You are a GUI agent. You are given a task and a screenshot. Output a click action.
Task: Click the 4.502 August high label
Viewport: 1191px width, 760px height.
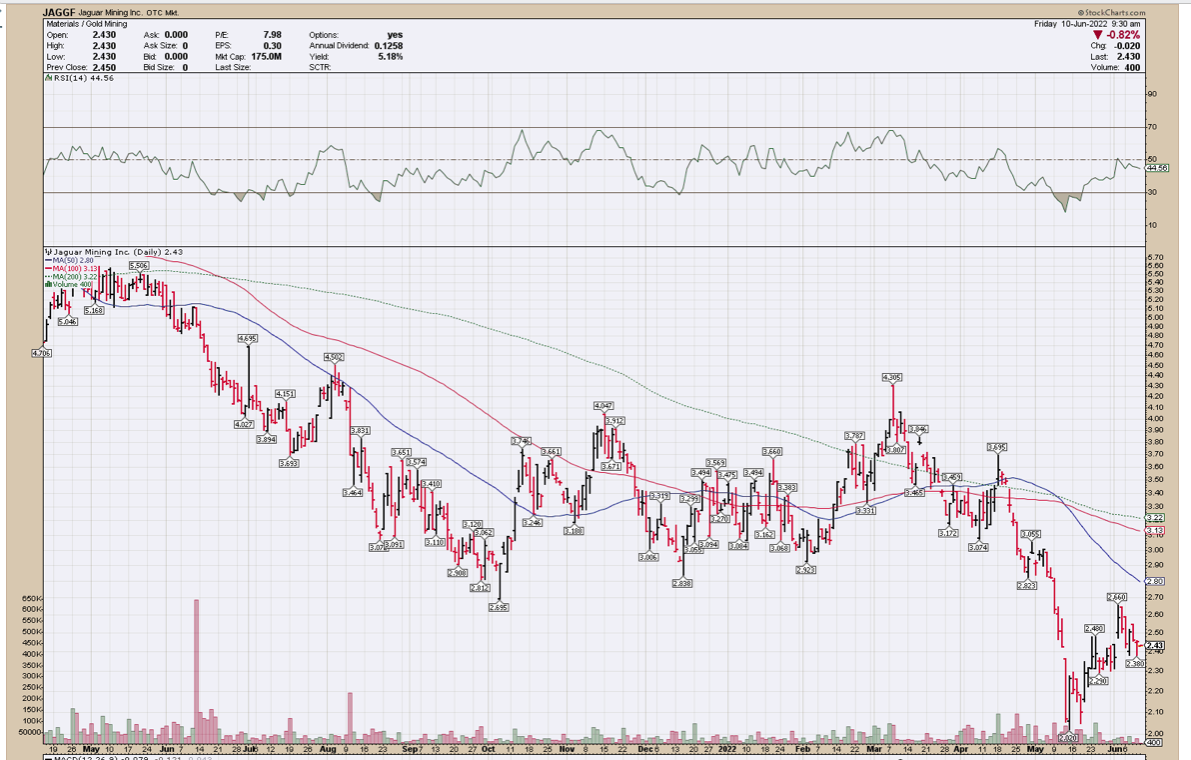coord(333,357)
